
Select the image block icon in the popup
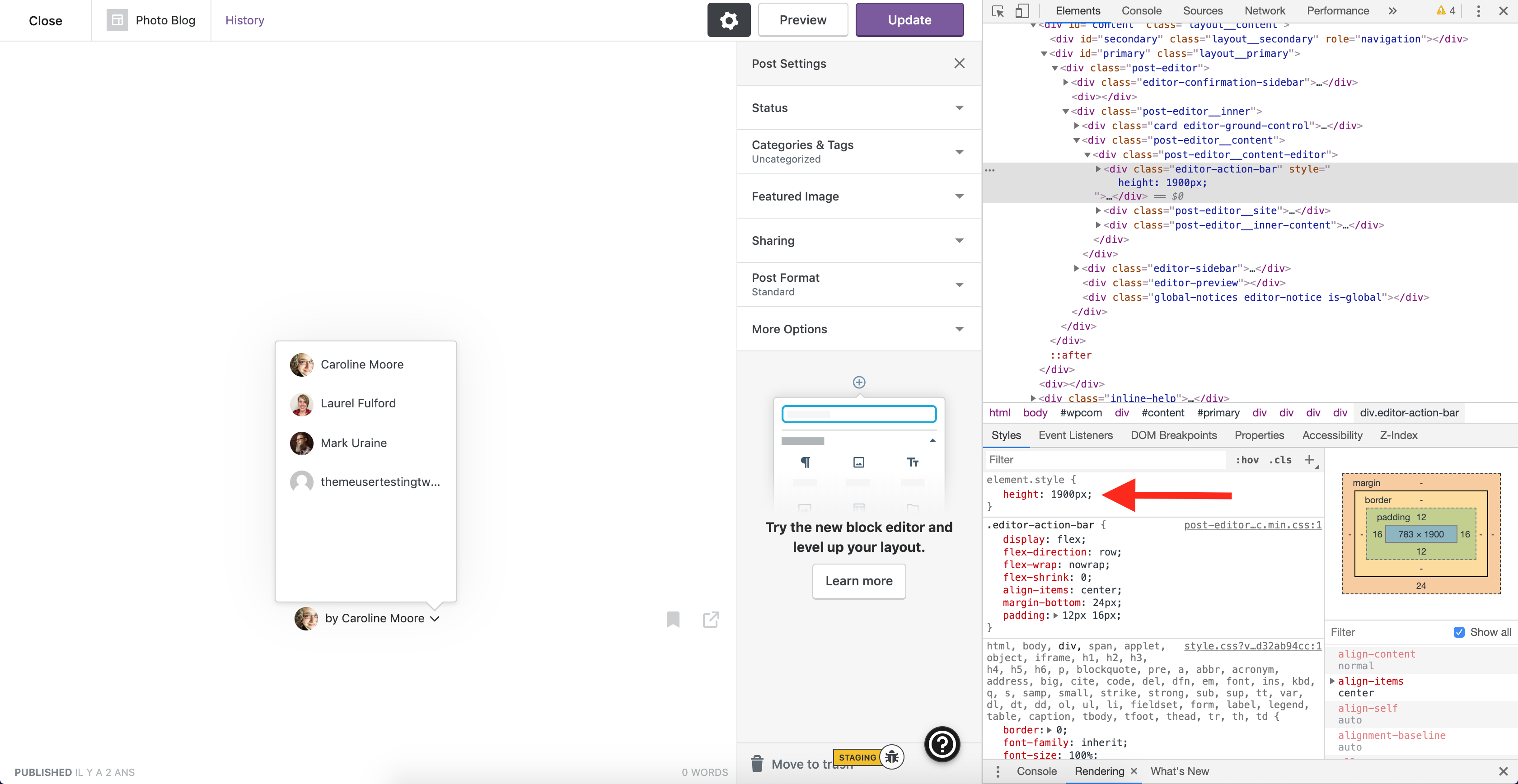(858, 462)
